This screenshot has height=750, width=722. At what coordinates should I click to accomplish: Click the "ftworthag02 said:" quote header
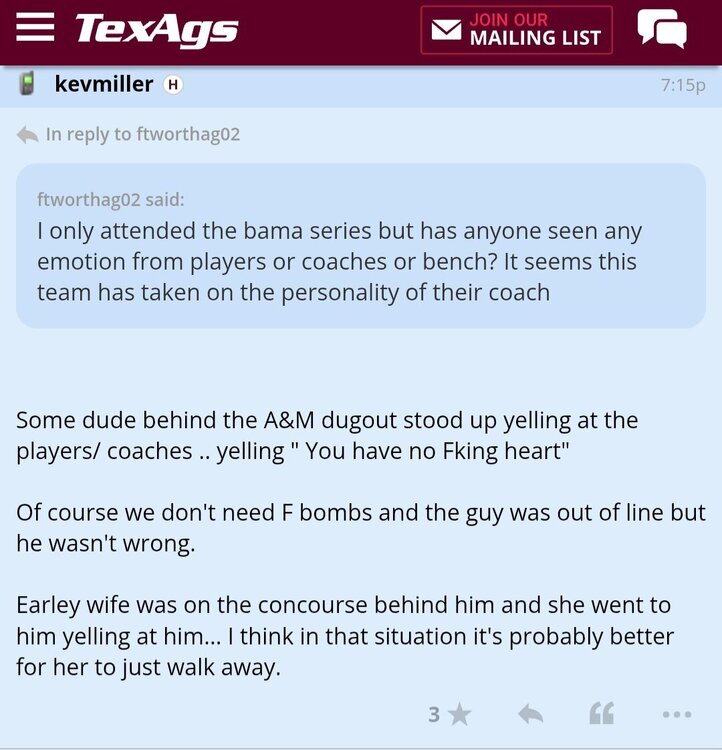tap(110, 199)
